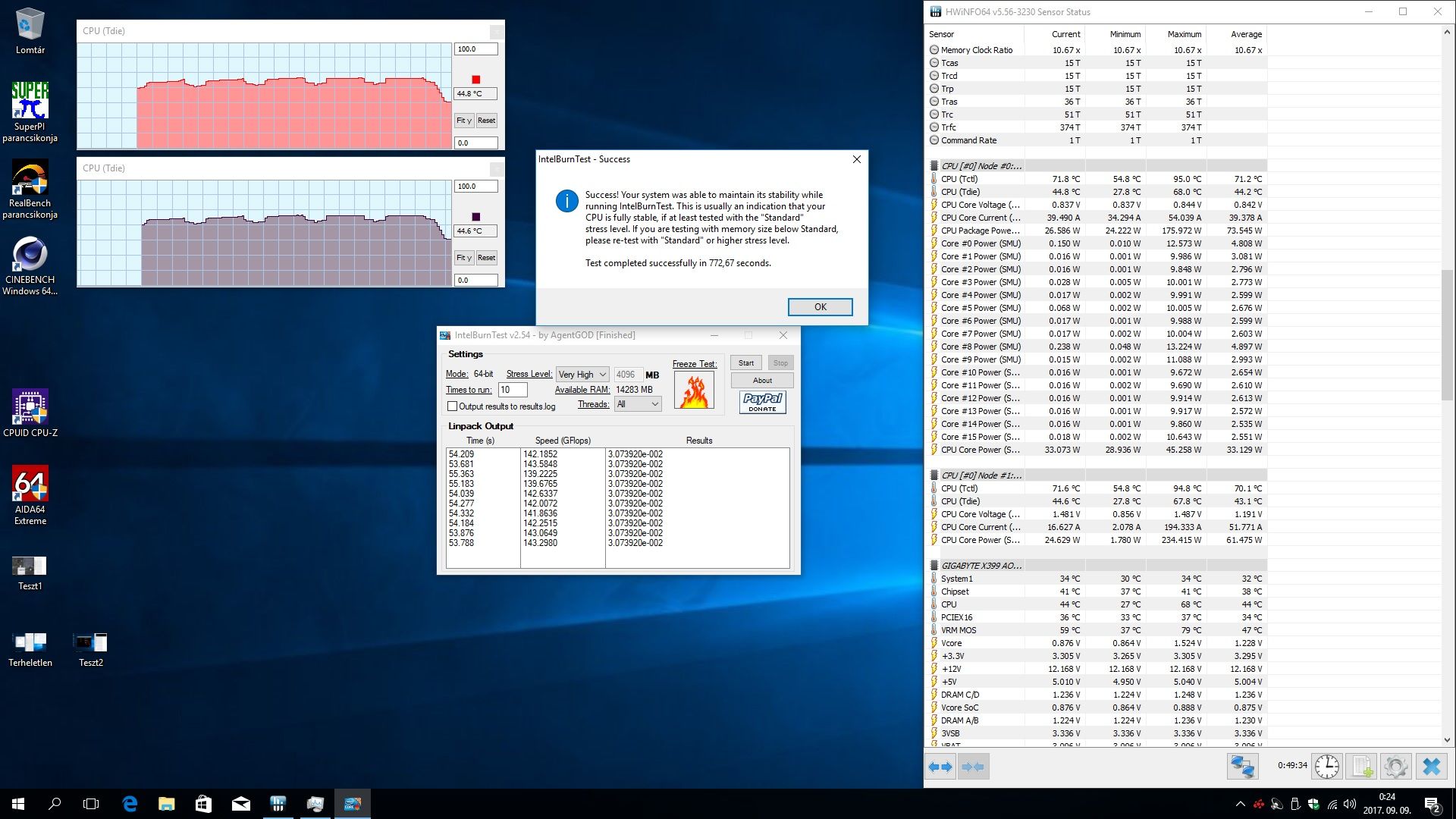Click the 100.0 max field of top graph

476,49
